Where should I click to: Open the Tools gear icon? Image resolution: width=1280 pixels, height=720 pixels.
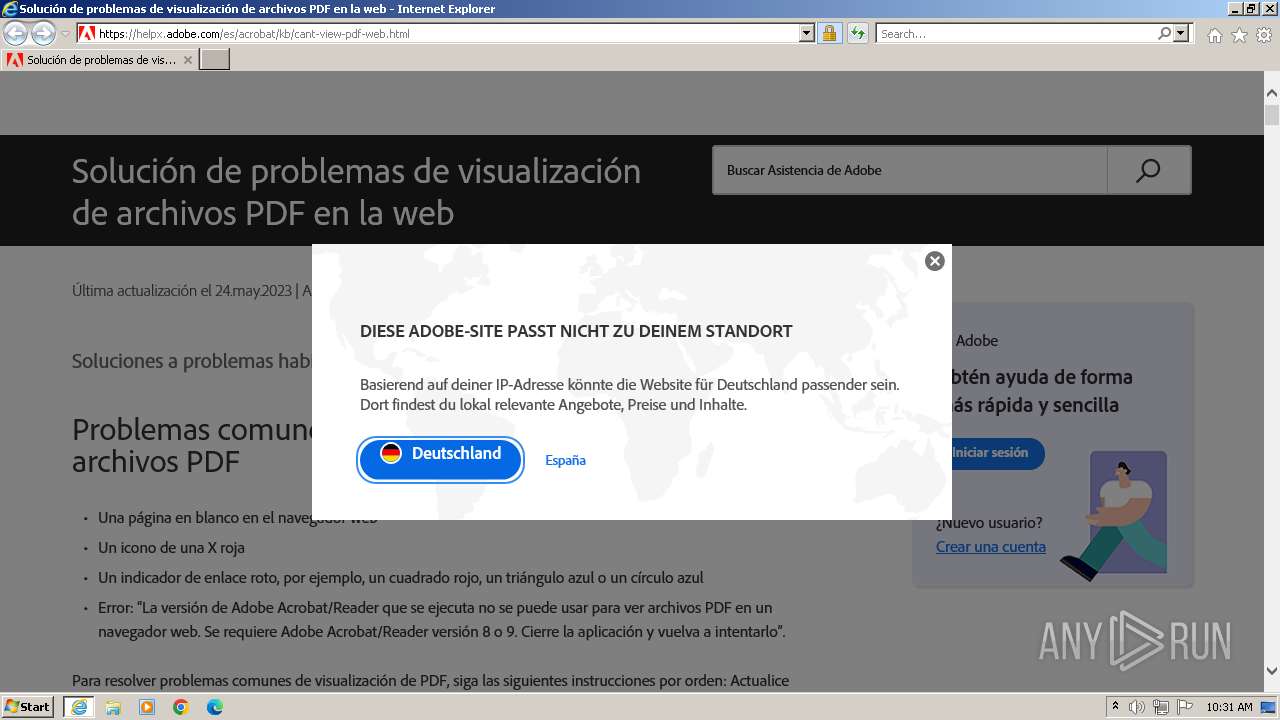coord(1264,35)
